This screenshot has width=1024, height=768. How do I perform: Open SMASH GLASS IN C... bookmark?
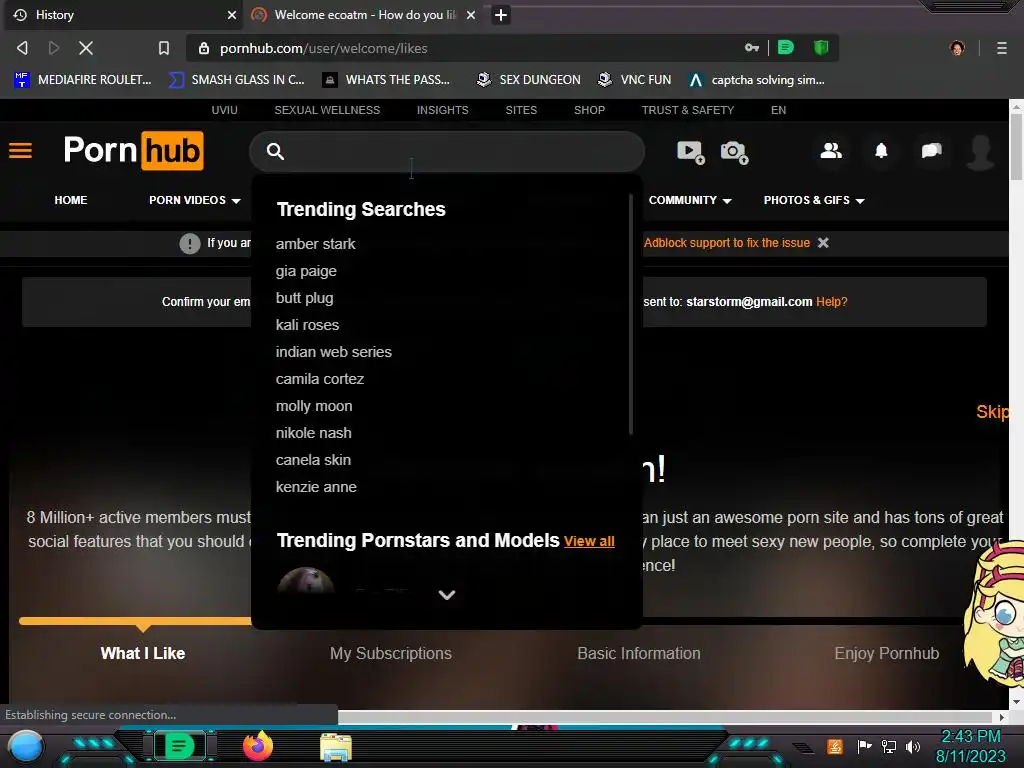click(x=236, y=80)
